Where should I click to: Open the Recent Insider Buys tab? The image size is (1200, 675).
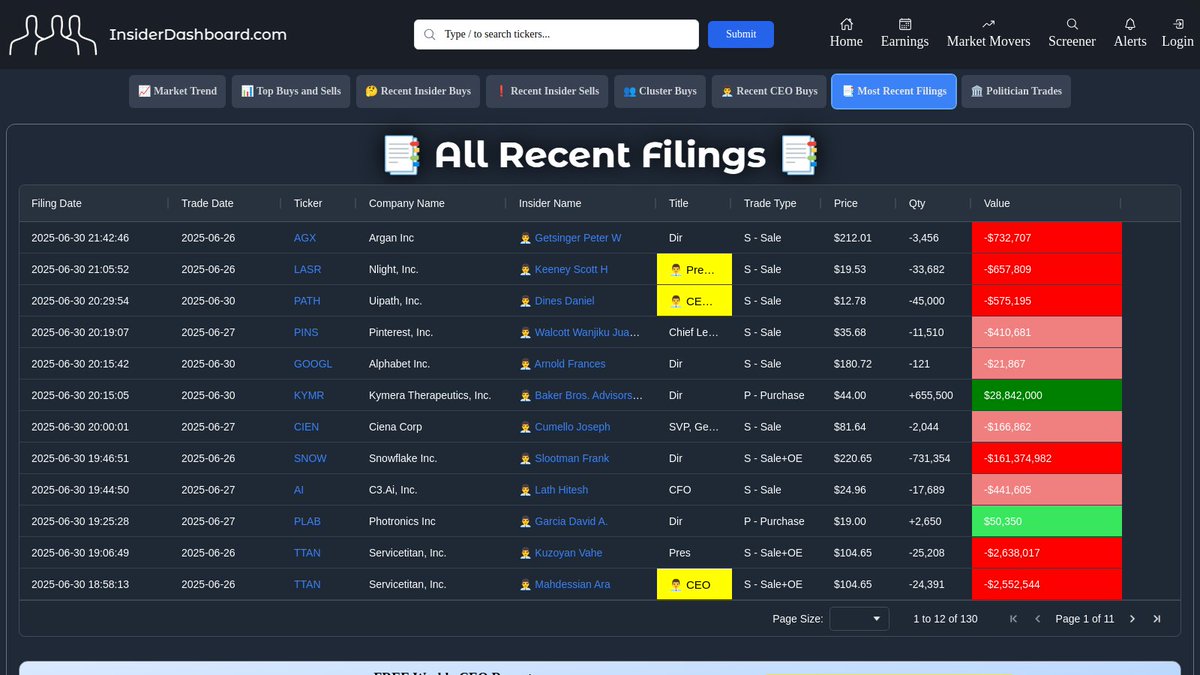(x=418, y=91)
